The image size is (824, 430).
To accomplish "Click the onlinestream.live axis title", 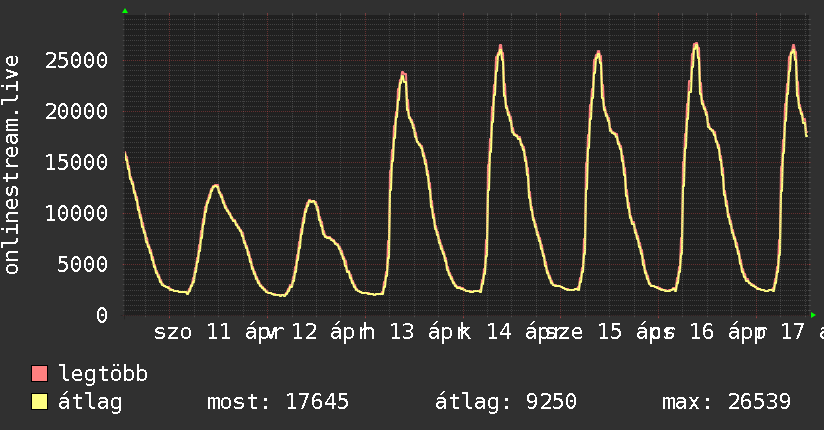I will [12, 165].
